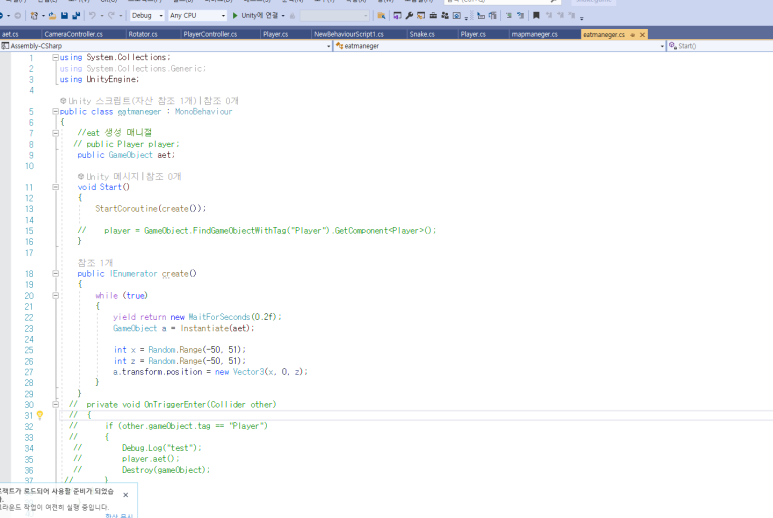Open the text editor toolbar overflow arrow
The width and height of the screenshot is (773, 518).
point(582,18)
